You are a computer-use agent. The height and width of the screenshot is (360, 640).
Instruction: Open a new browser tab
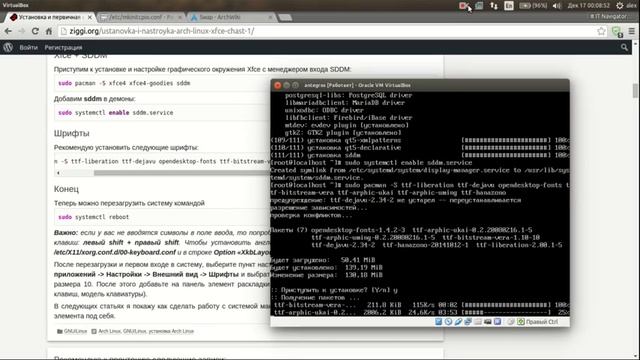pyautogui.click(x=285, y=17)
